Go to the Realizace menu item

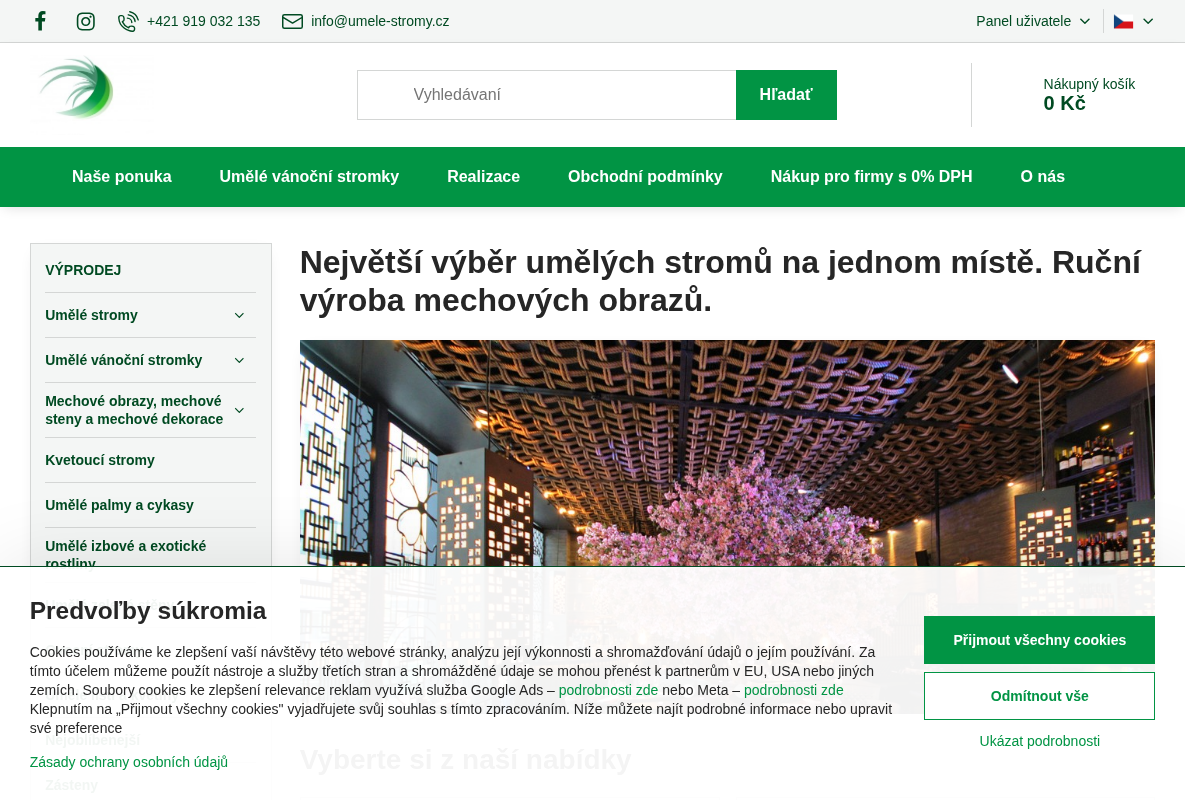click(x=483, y=177)
